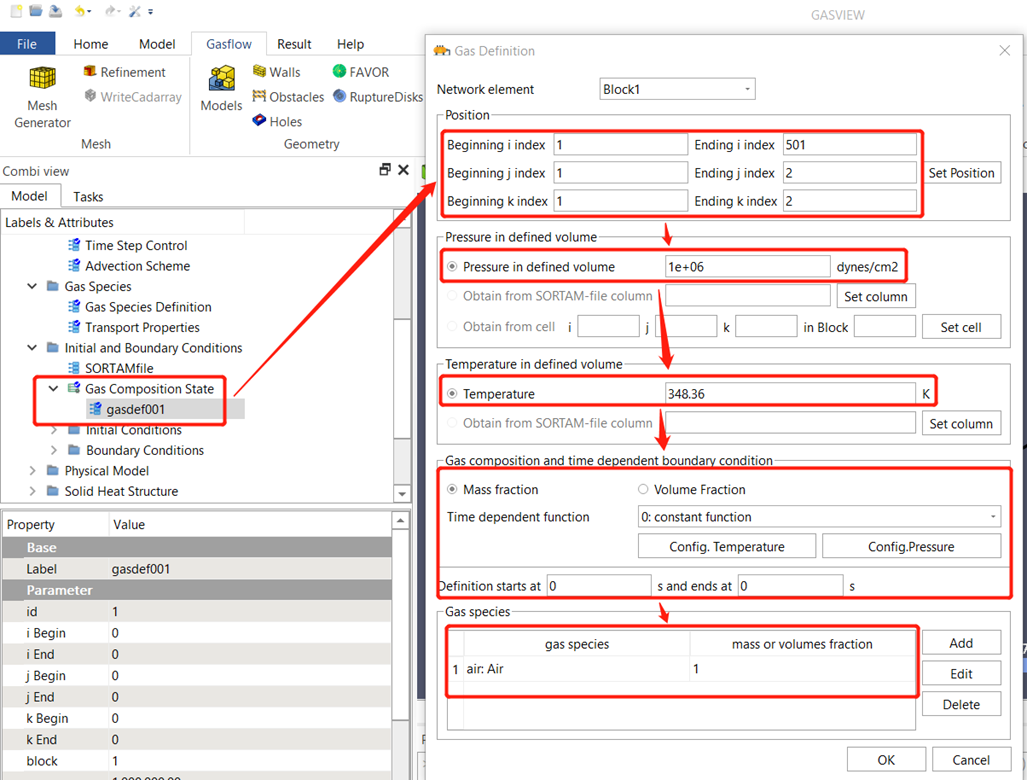Click the save icon in quick access bar

pyautogui.click(x=56, y=11)
